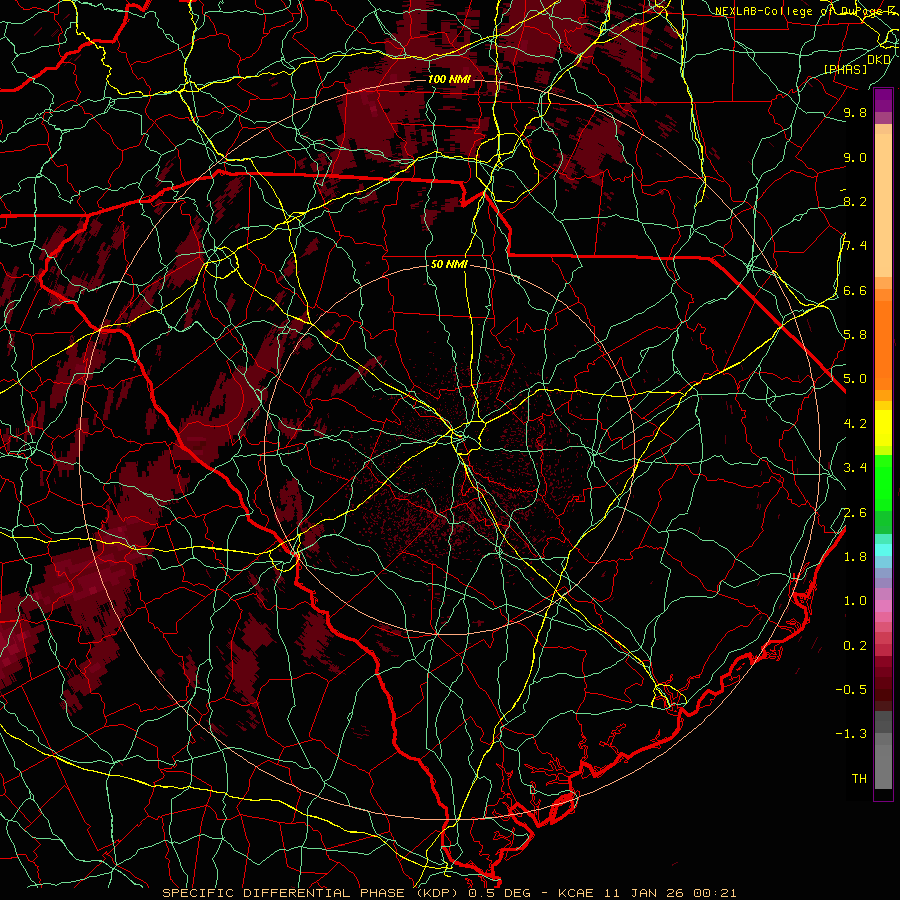This screenshot has width=900, height=900.
Task: Click the 0.2 scale label
Action: 855,646
